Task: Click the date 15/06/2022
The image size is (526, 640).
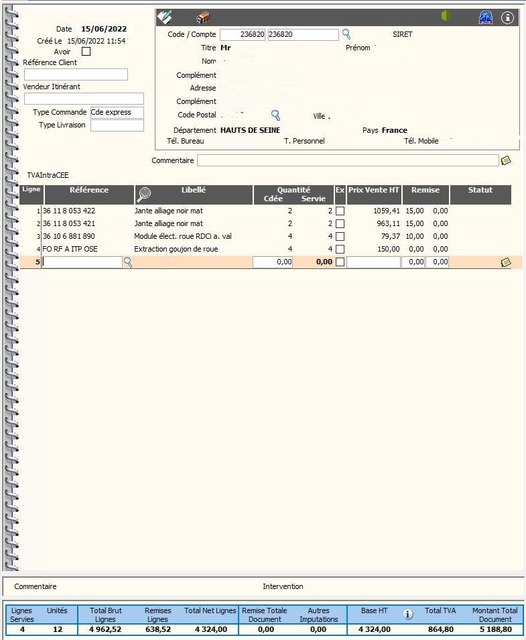Action: click(x=104, y=29)
